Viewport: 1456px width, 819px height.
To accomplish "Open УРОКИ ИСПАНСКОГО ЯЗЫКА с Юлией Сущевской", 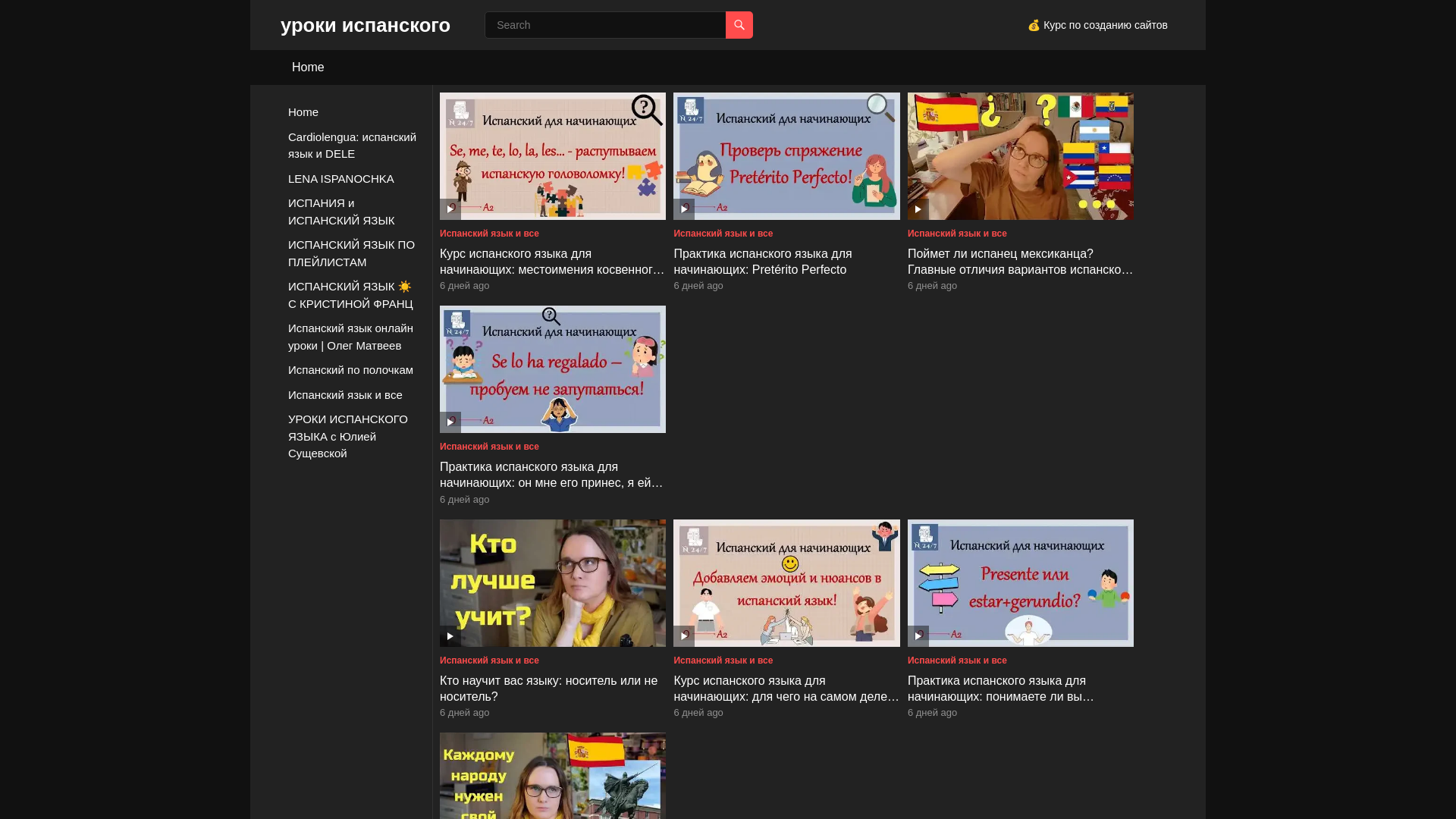I will (x=348, y=436).
